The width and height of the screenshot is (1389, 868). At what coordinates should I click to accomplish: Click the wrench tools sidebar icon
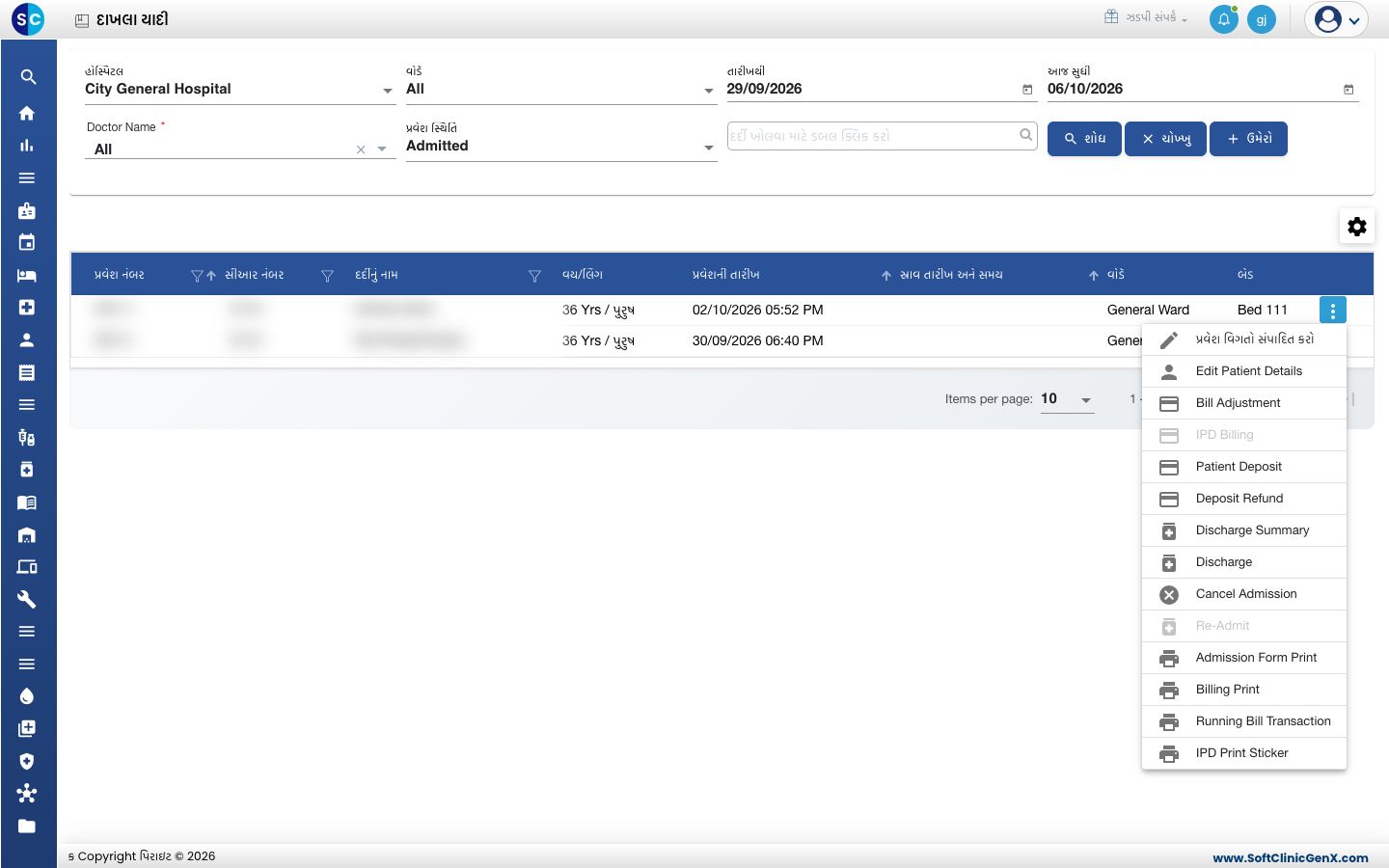click(x=27, y=599)
